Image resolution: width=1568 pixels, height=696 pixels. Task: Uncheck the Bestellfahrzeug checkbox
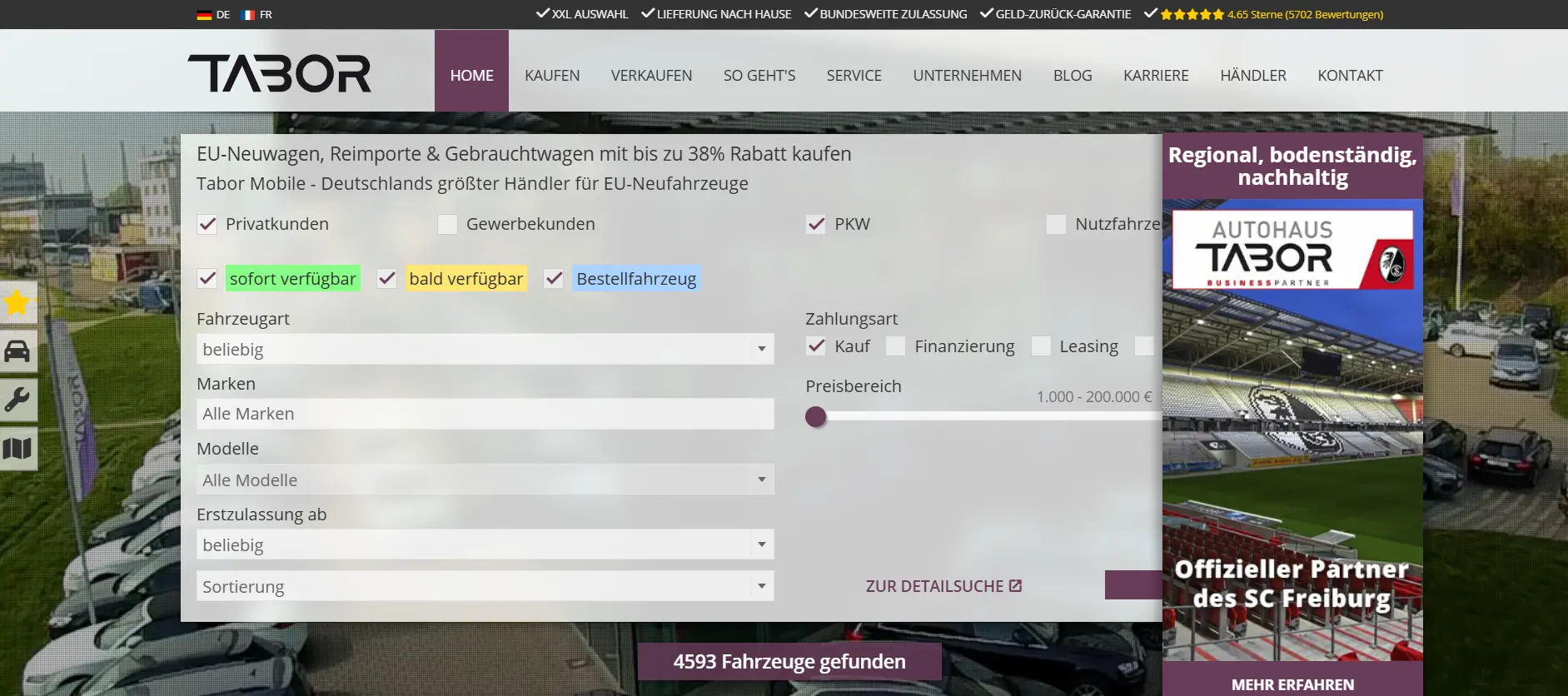click(554, 278)
